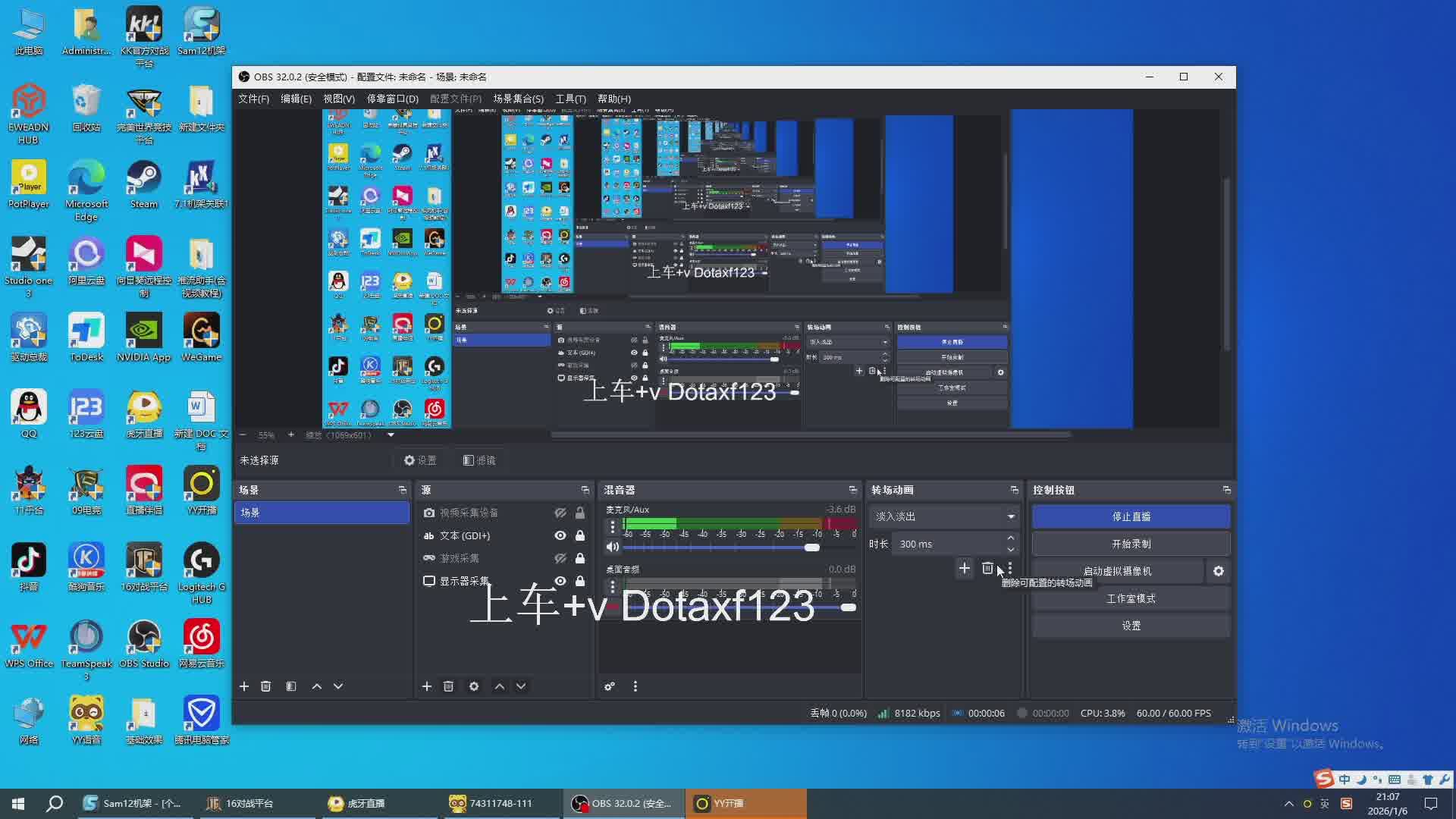
Task: Add a new scene with plus icon
Action: pyautogui.click(x=244, y=686)
